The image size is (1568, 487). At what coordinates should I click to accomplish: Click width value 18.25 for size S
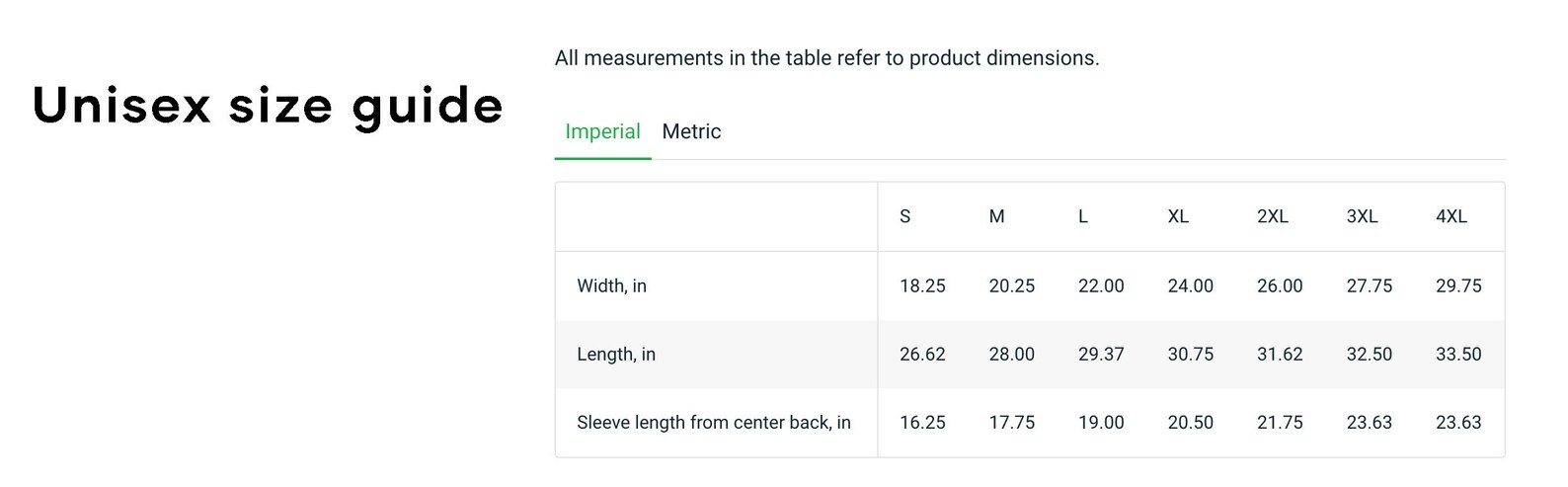922,285
